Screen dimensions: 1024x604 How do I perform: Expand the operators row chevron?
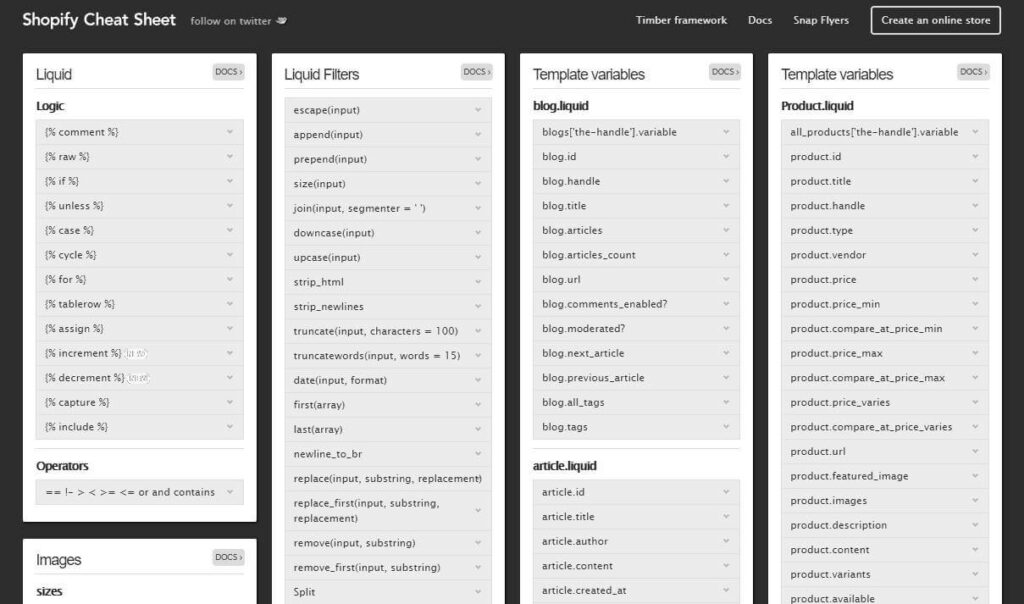click(x=230, y=492)
